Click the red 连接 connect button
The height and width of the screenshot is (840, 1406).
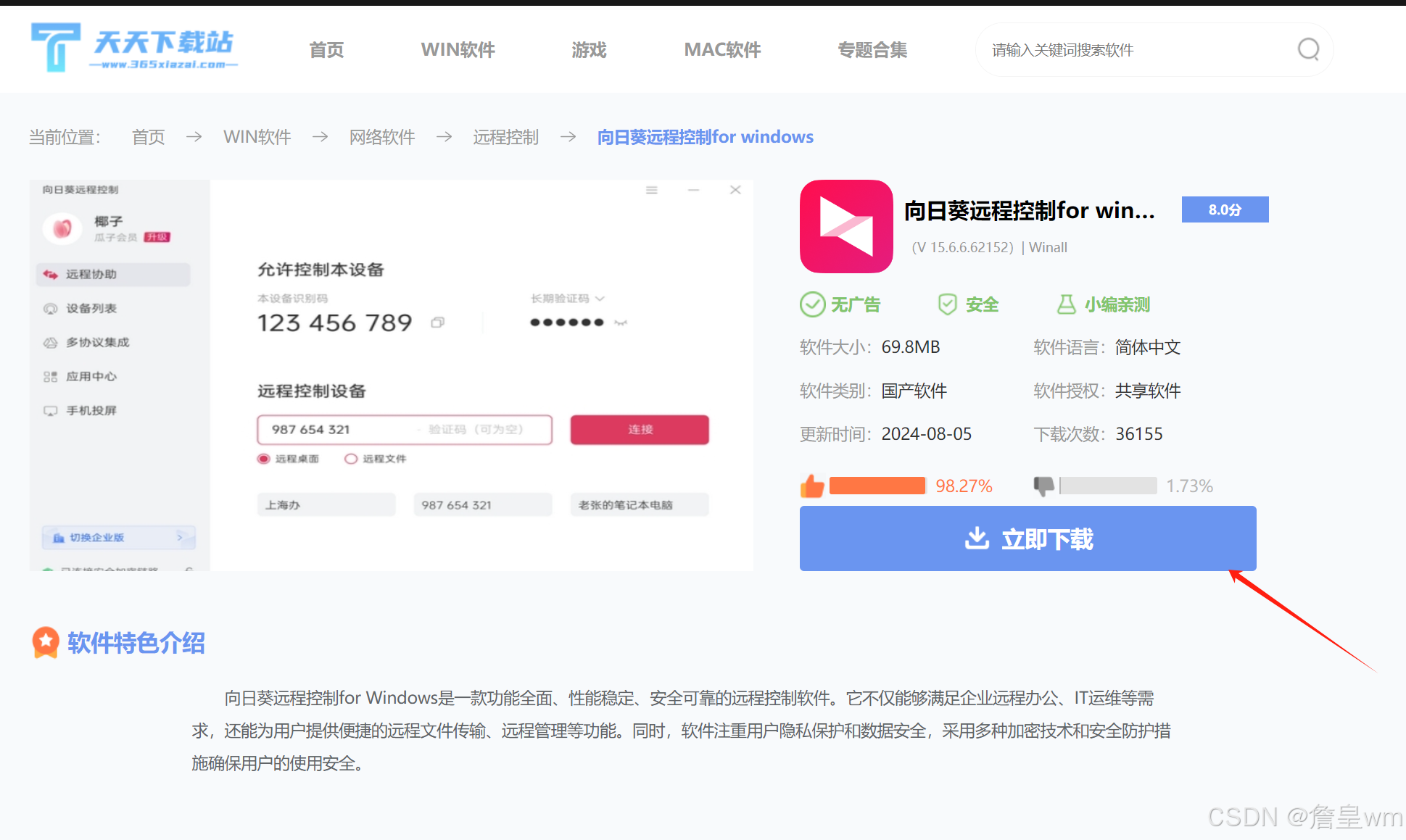coord(640,430)
